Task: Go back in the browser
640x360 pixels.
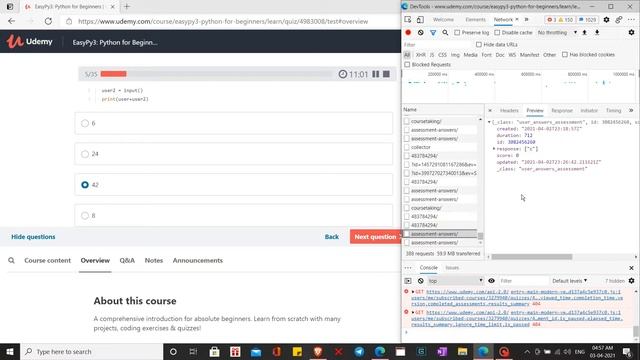Action: (11, 21)
